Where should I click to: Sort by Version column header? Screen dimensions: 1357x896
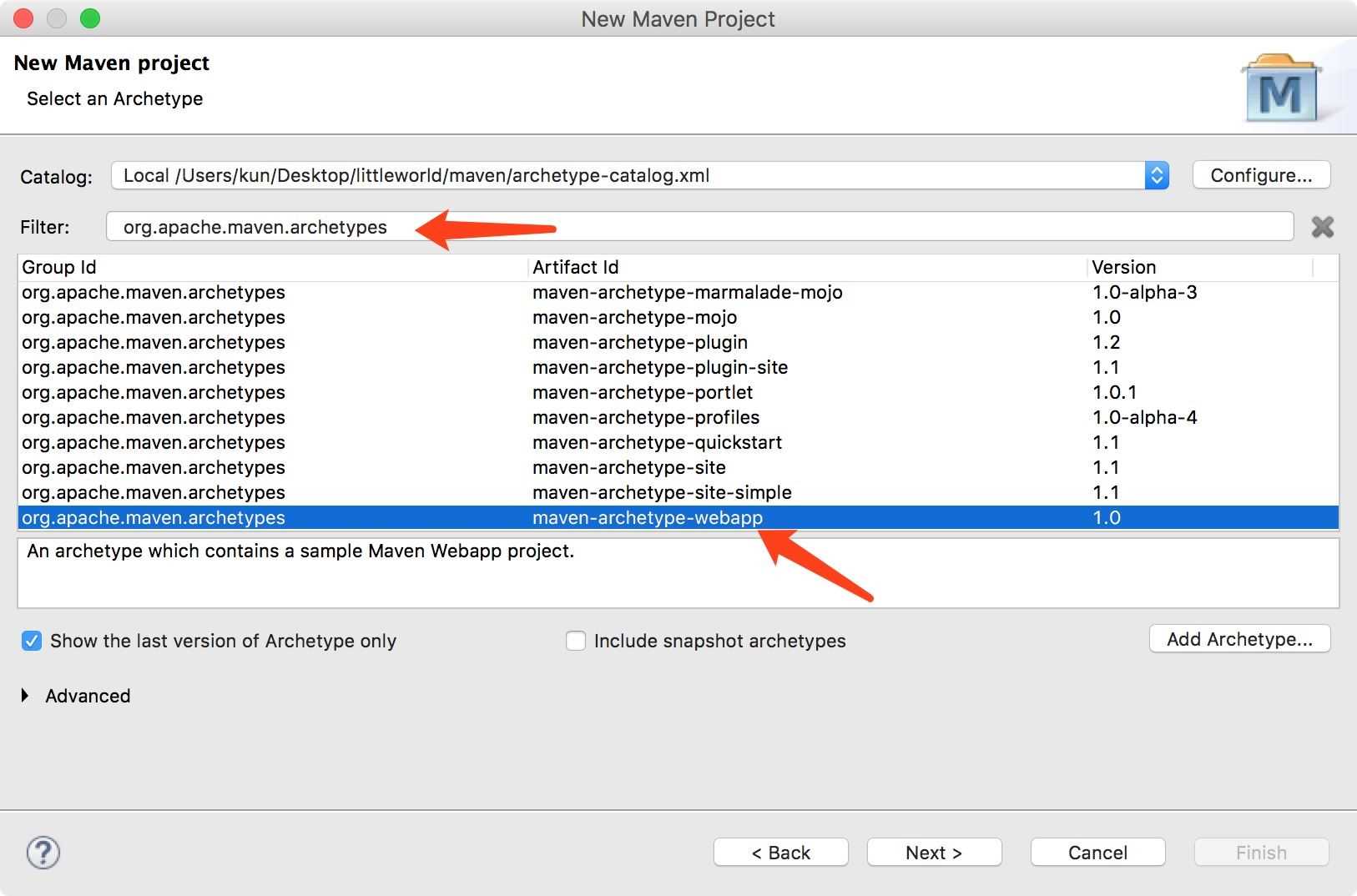1124,267
